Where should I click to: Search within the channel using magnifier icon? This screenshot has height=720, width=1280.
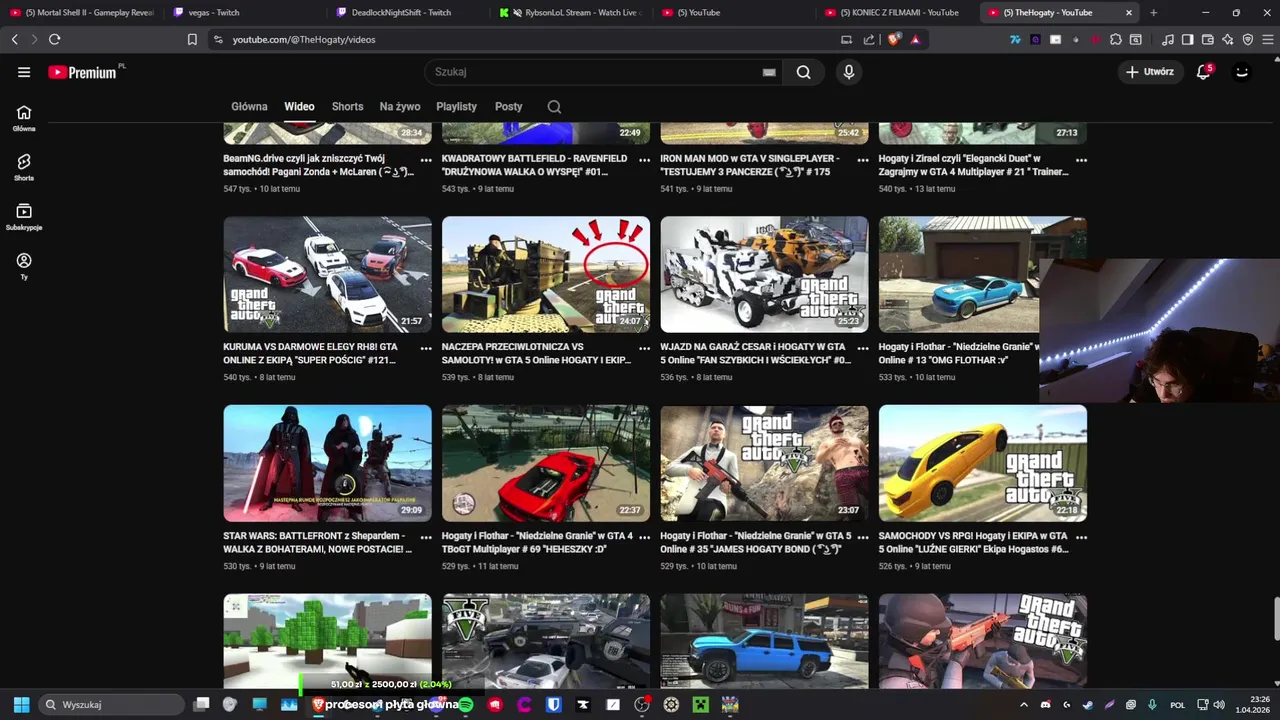(x=554, y=107)
